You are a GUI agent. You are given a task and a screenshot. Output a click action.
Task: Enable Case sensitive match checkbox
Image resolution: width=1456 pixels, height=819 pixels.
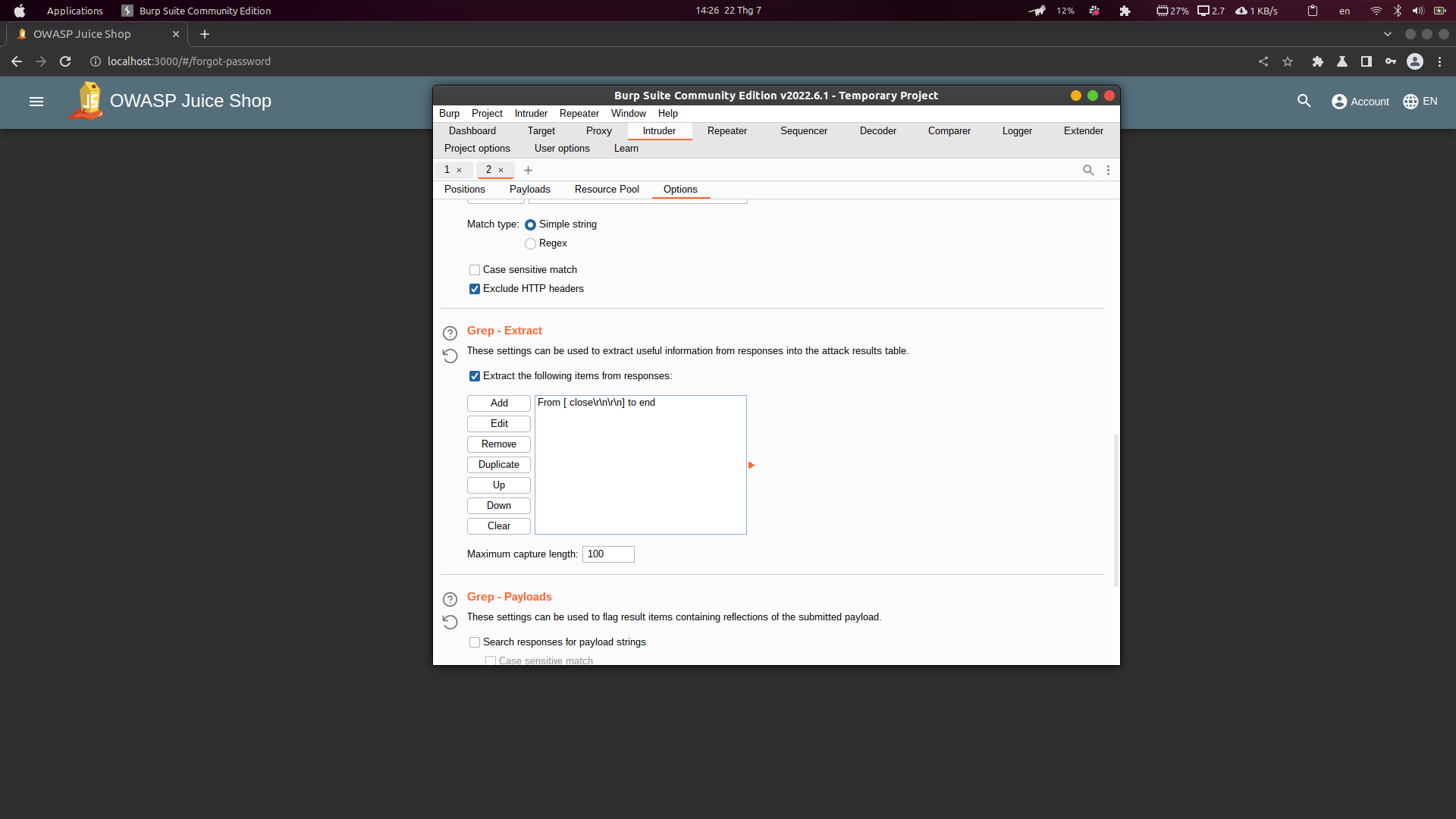(475, 270)
